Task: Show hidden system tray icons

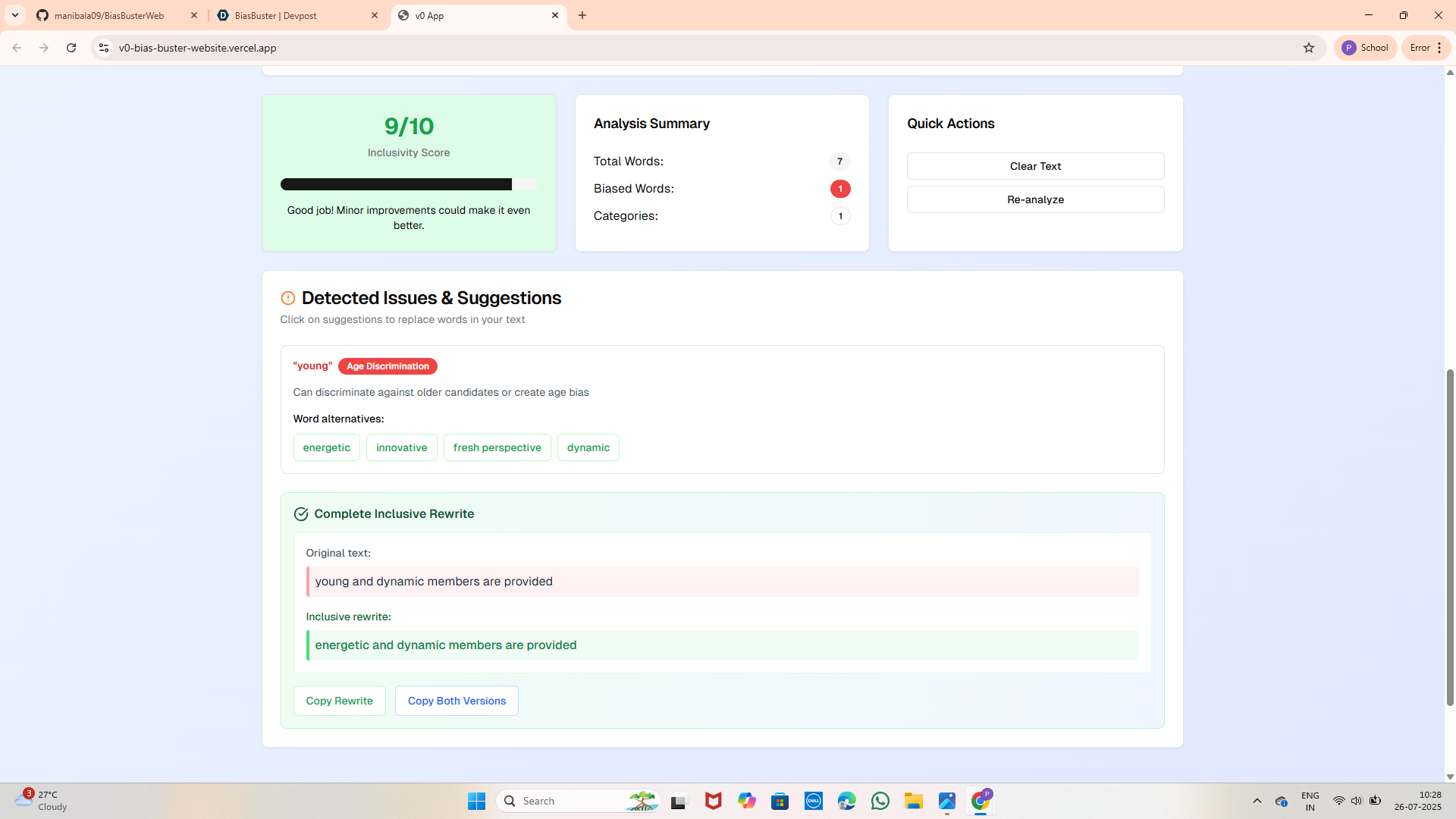Action: click(1257, 801)
